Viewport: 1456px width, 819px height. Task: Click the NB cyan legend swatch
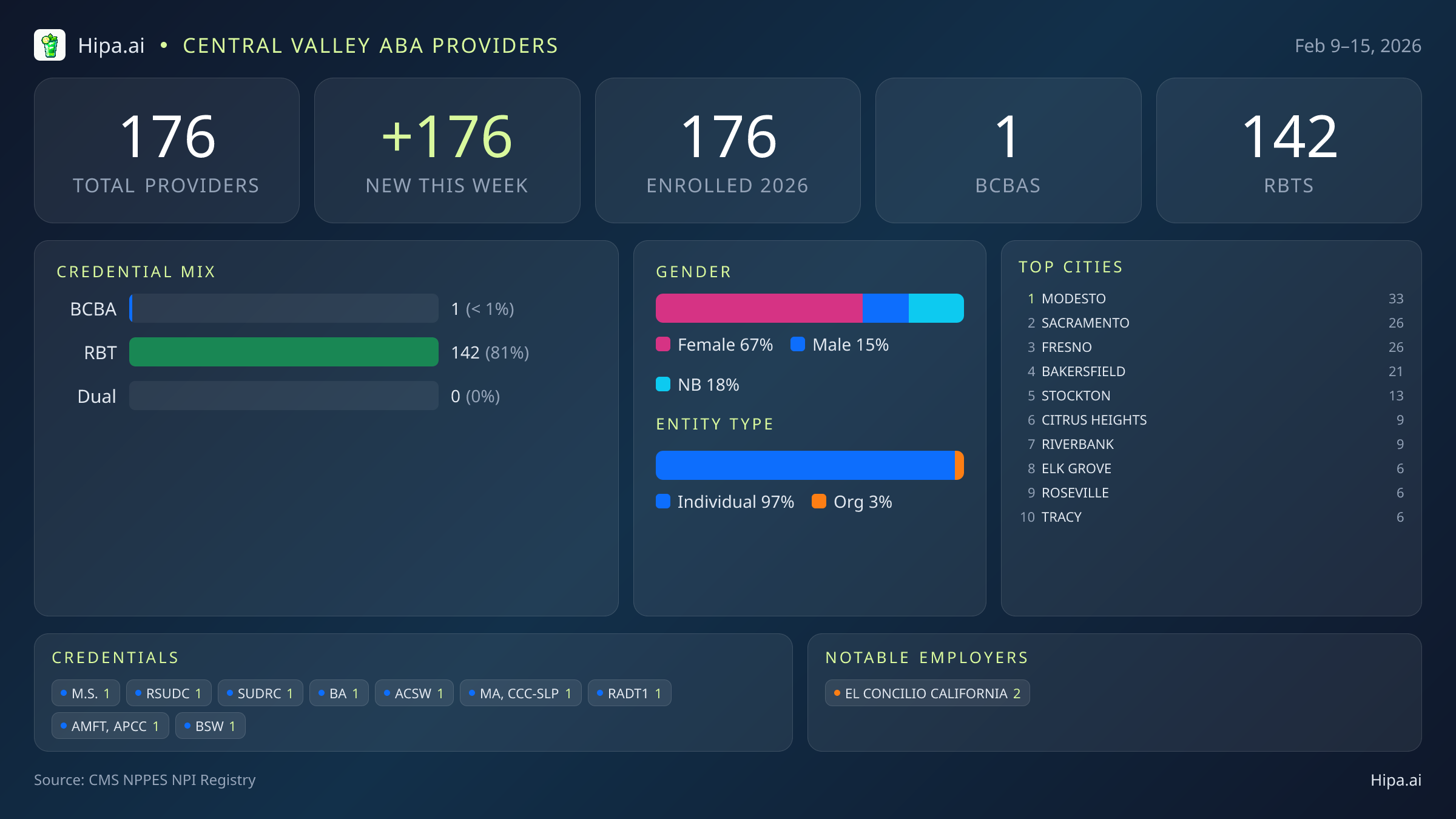[x=663, y=385]
